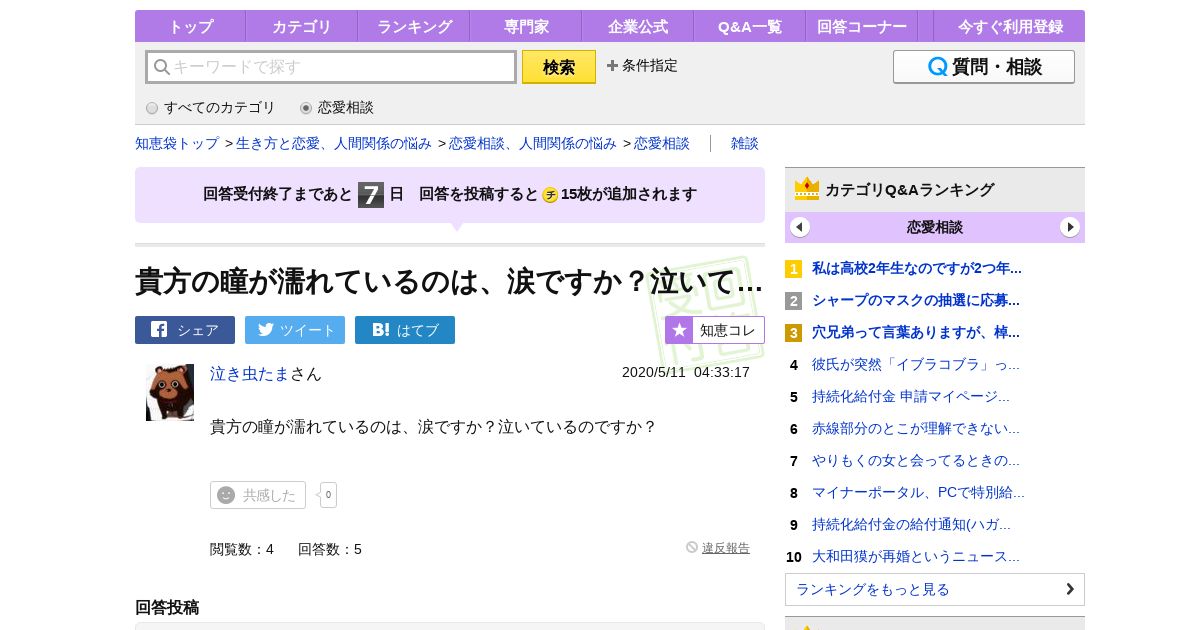Select 恋愛相談 radio button
The width and height of the screenshot is (1200, 630).
306,108
